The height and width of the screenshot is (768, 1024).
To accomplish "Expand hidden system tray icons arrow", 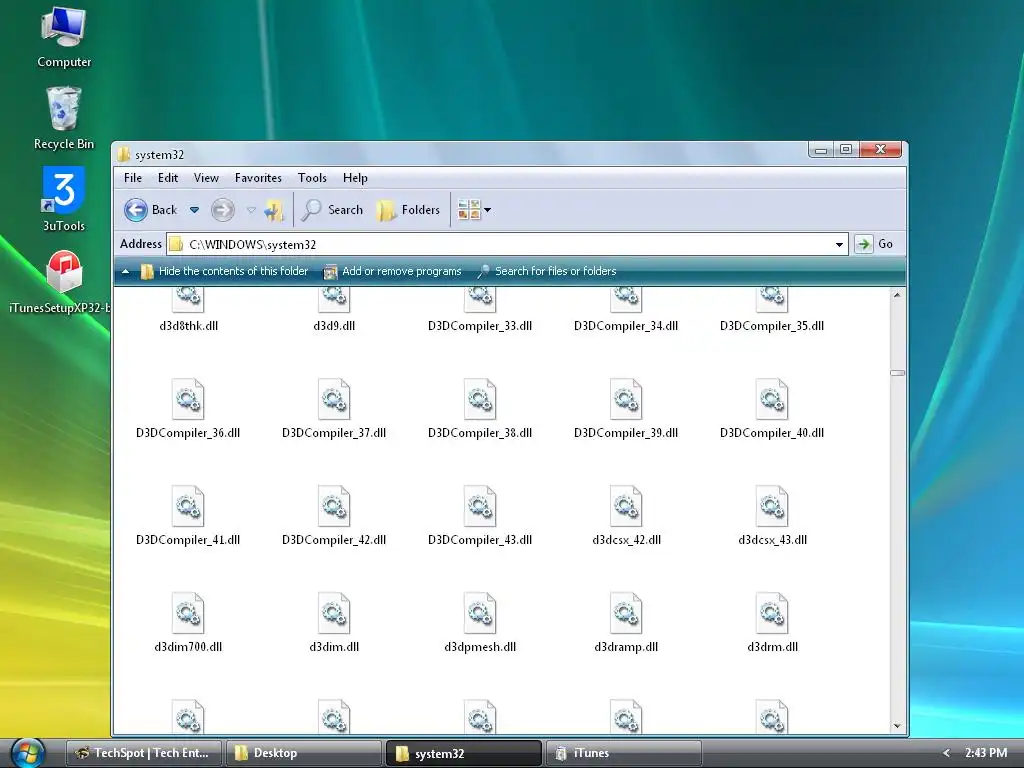I will [946, 753].
